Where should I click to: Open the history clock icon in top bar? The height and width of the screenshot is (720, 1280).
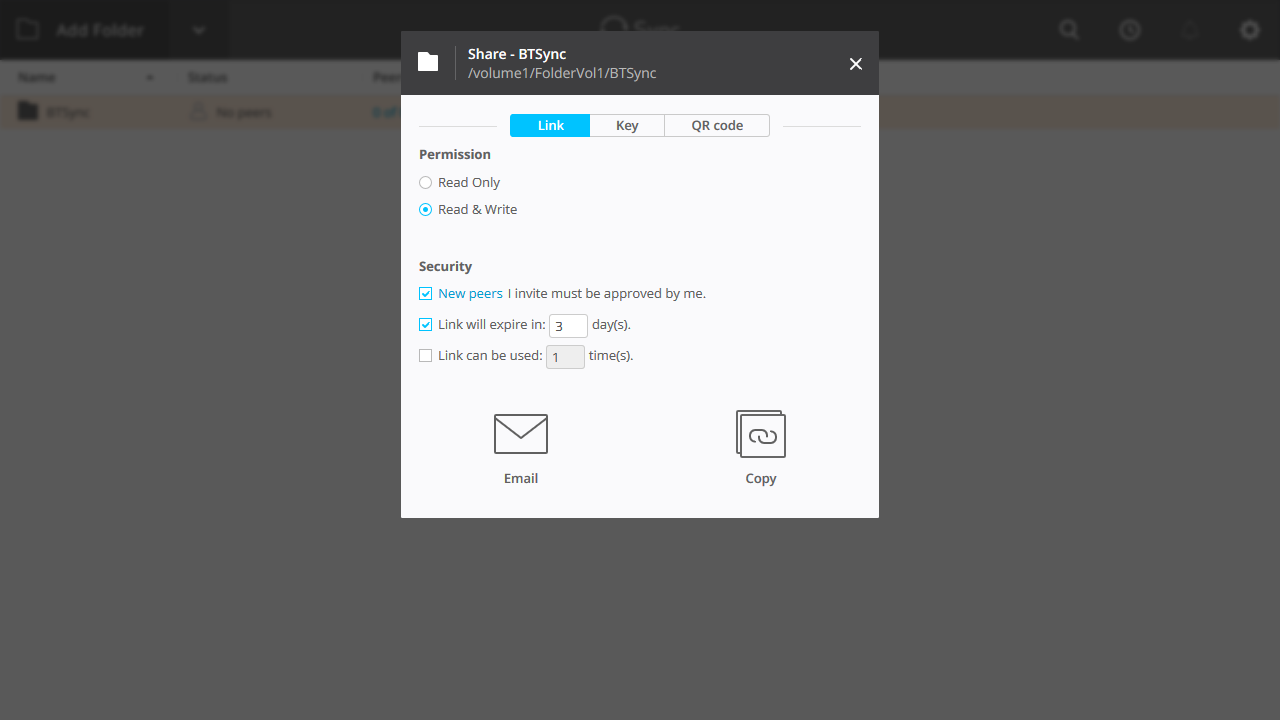pyautogui.click(x=1130, y=30)
